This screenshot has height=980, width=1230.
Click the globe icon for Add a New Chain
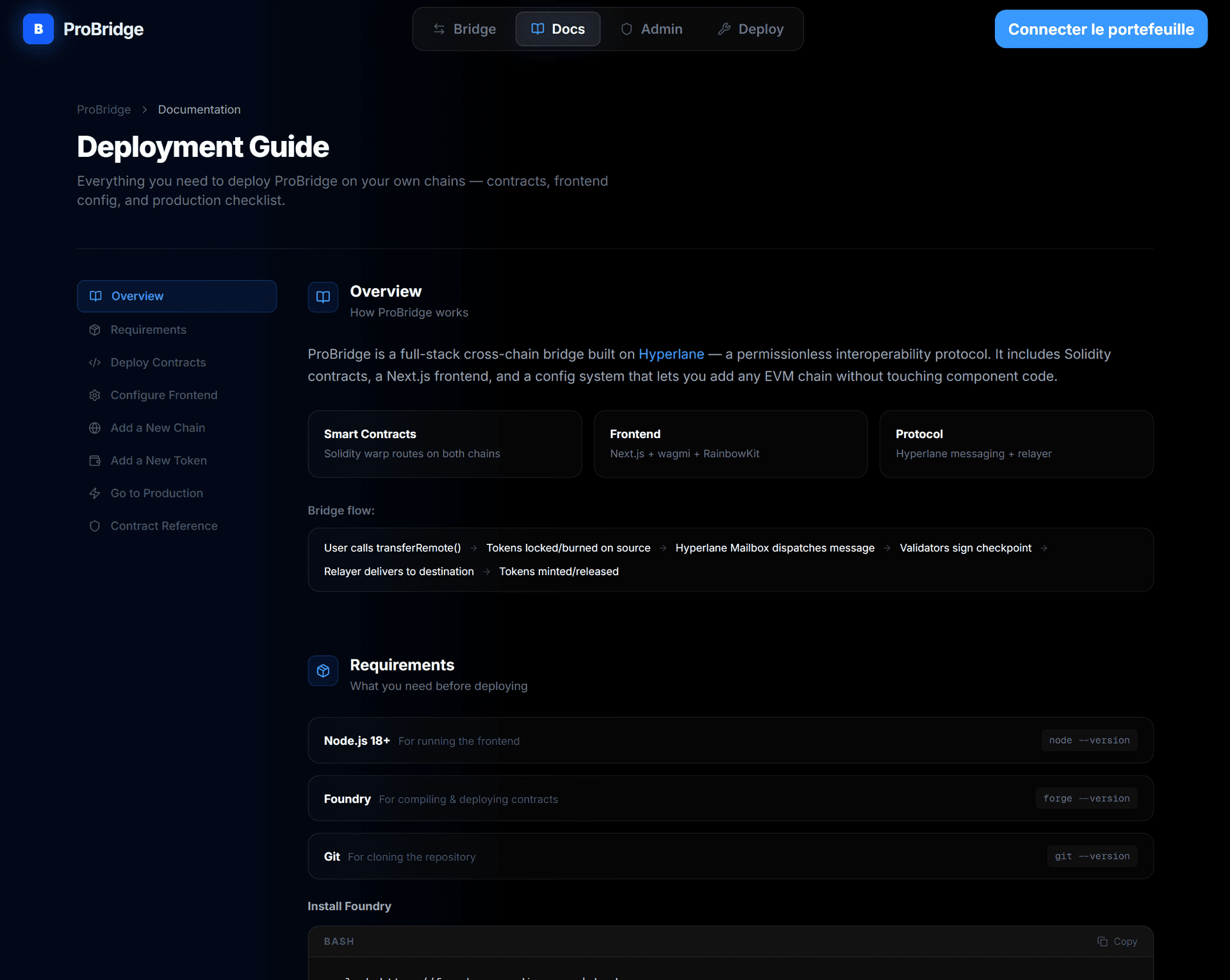point(95,428)
